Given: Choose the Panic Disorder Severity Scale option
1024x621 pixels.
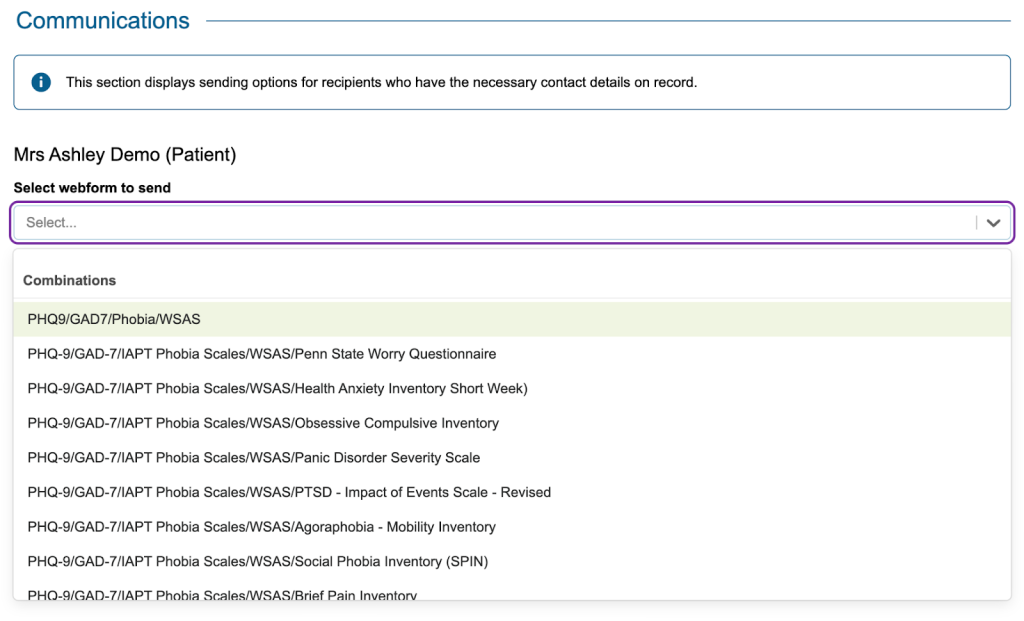Looking at the screenshot, I should coord(254,458).
